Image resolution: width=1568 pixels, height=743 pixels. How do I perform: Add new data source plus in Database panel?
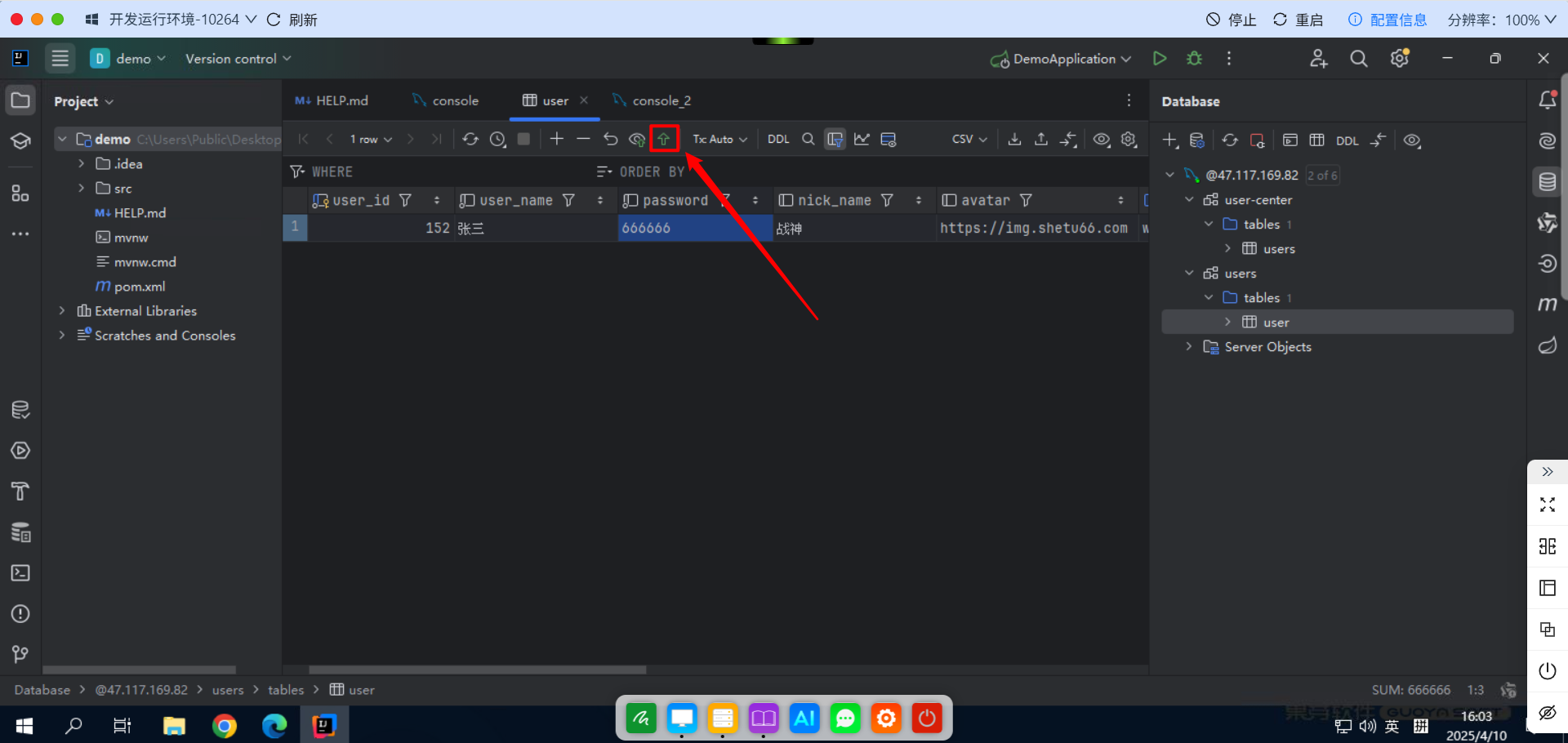coord(1170,140)
